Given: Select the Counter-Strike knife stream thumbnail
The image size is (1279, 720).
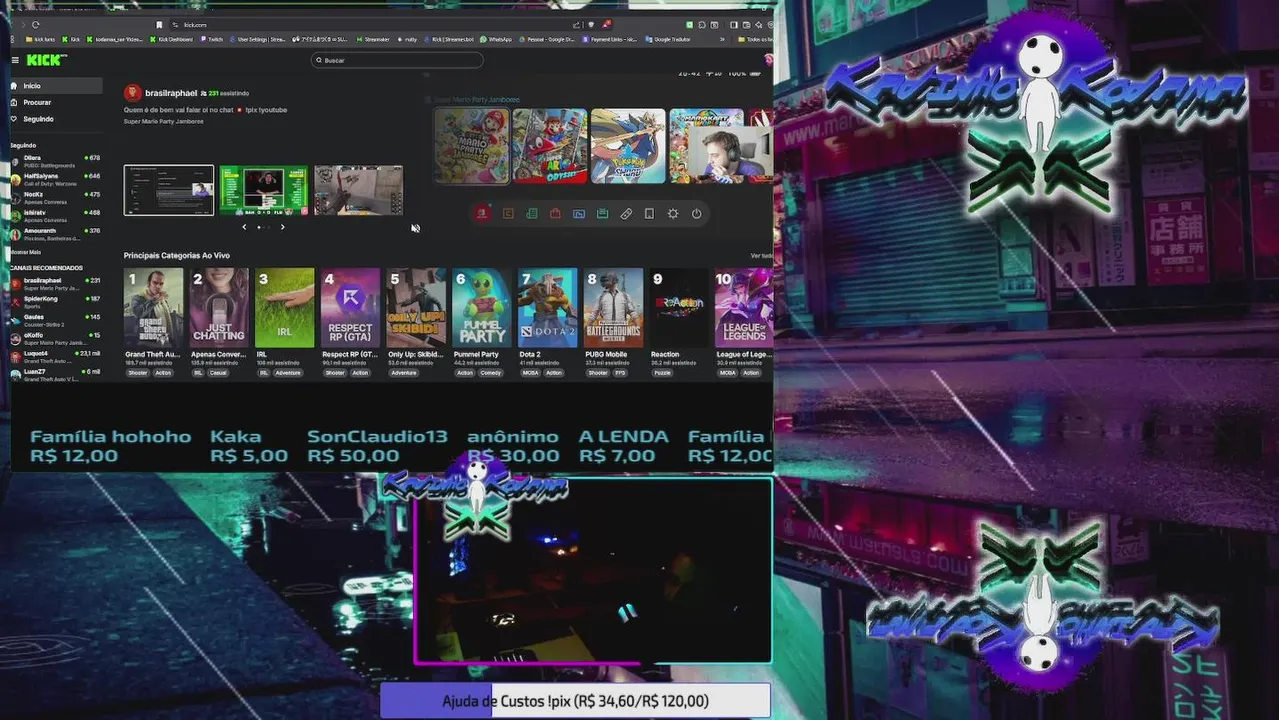Looking at the screenshot, I should [x=358, y=190].
